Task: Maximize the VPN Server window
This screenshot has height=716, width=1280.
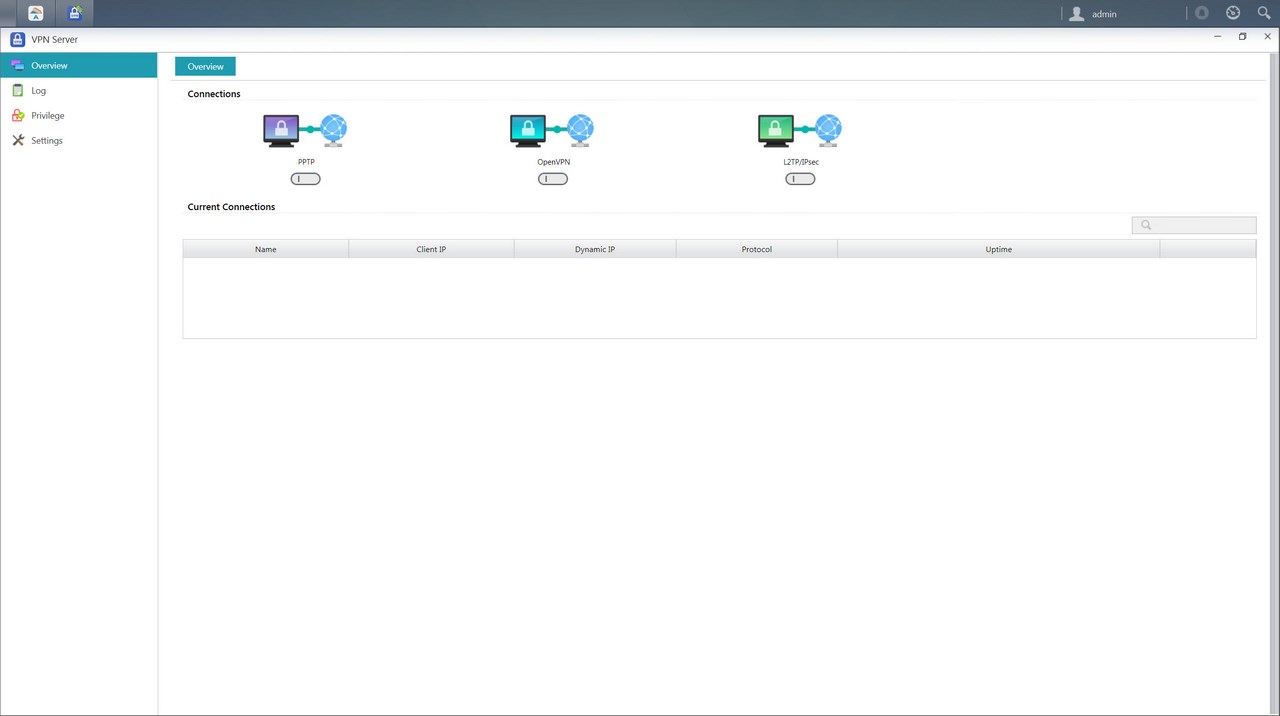Action: click(1242, 36)
